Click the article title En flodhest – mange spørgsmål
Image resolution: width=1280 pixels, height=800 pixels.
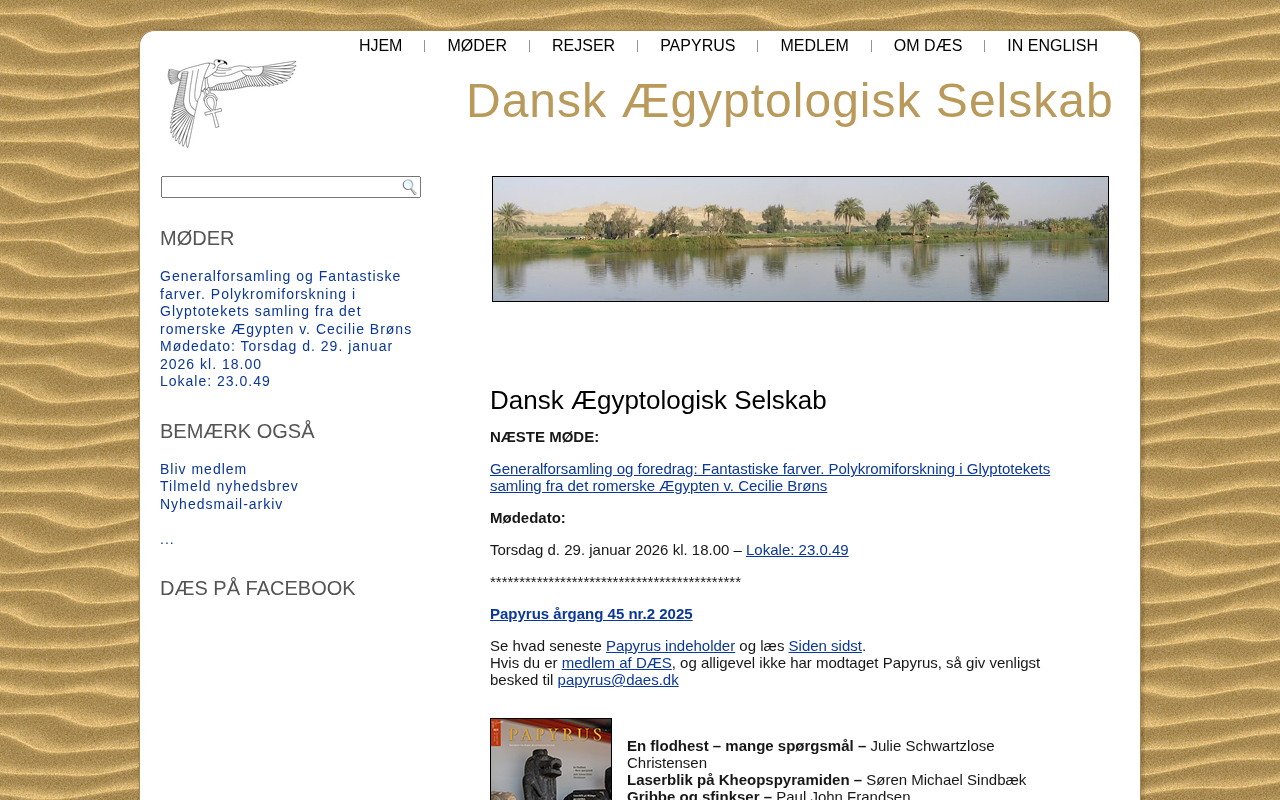pyautogui.click(x=746, y=746)
